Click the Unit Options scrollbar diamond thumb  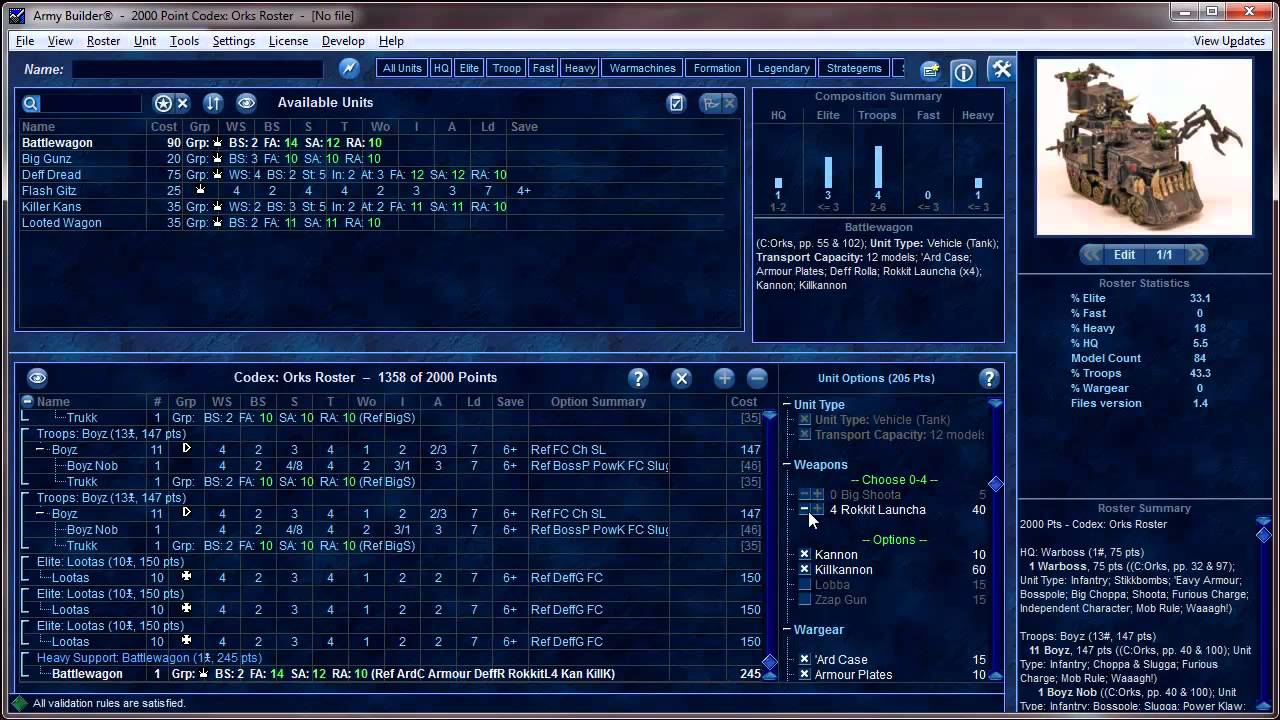coord(995,484)
